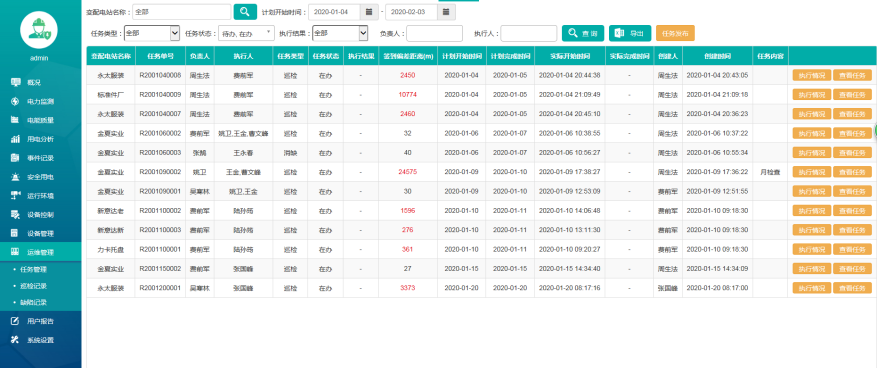The image size is (877, 368).
Task: Click 执行情况 for task R2001040009
Action: [812, 95]
